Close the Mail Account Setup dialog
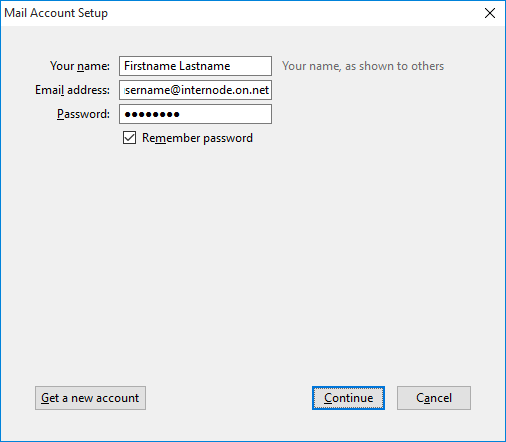The height and width of the screenshot is (442, 506). [x=490, y=13]
